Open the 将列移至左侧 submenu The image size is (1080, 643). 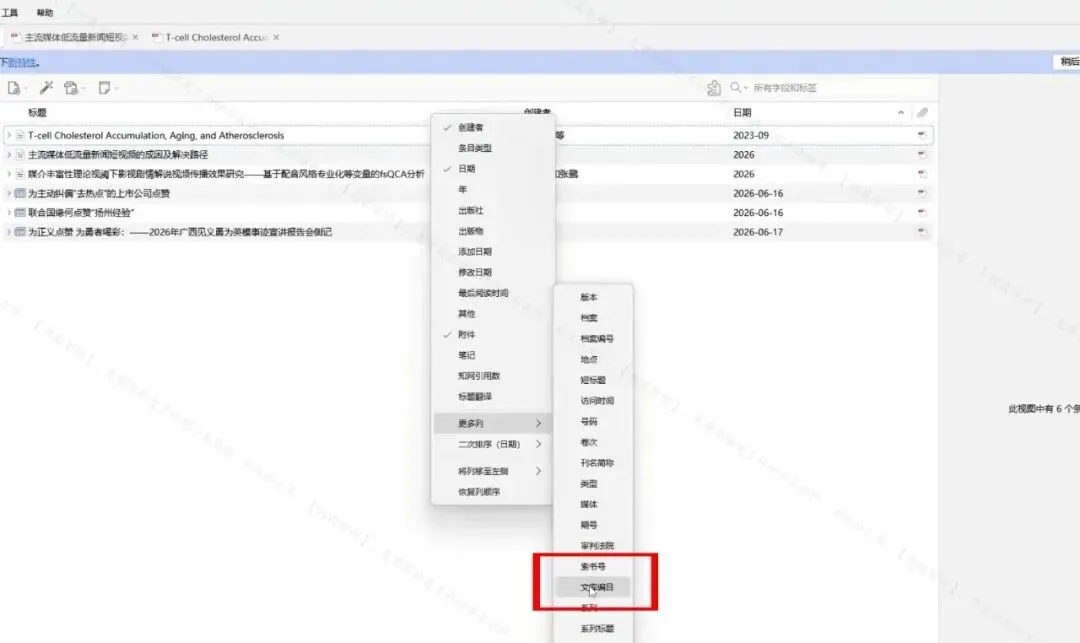pyautogui.click(x=492, y=471)
